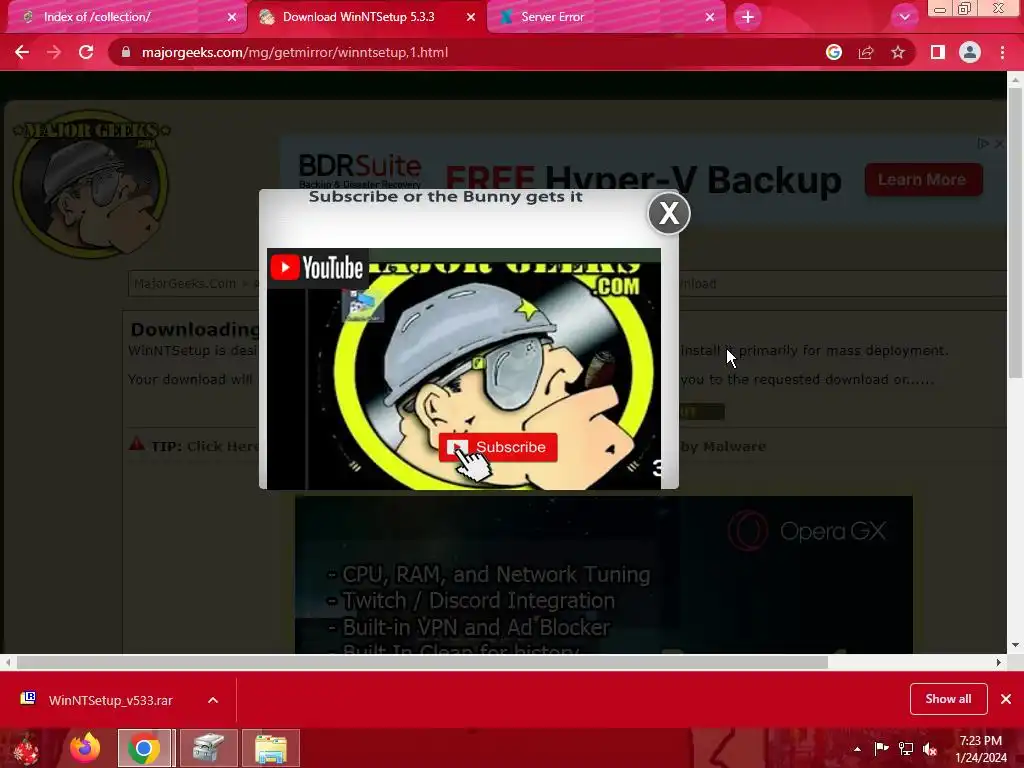Click the muted volume tray icon
Image resolution: width=1024 pixels, height=768 pixels.
click(930, 749)
